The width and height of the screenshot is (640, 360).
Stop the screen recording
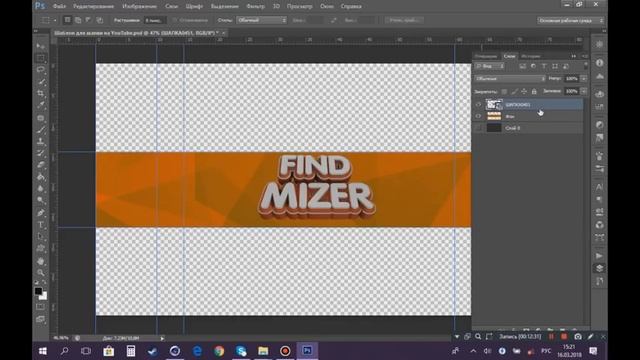point(564,337)
